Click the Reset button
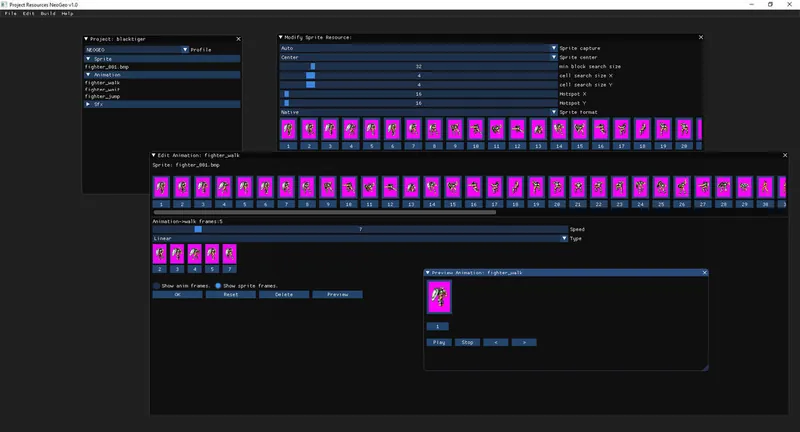Viewport: 800px width, 432px height. pyautogui.click(x=231, y=295)
